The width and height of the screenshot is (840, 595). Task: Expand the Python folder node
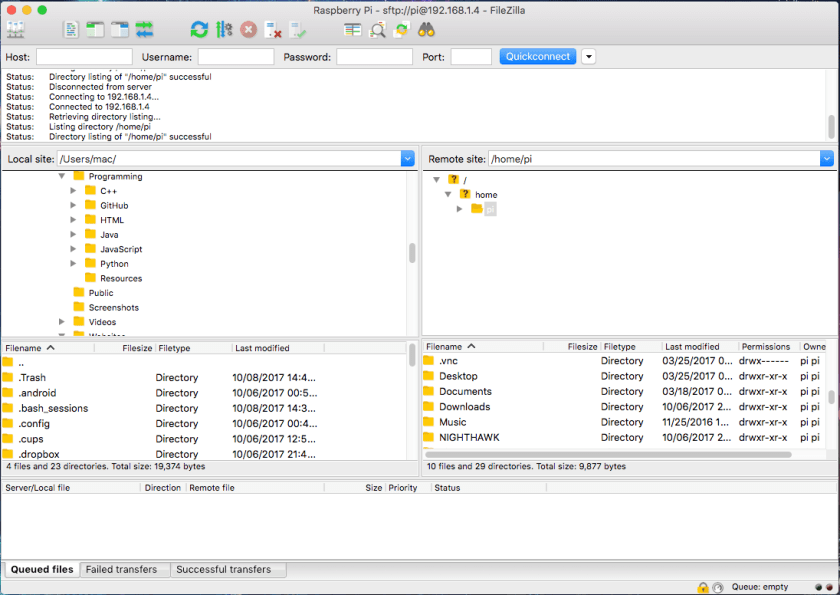[73, 263]
